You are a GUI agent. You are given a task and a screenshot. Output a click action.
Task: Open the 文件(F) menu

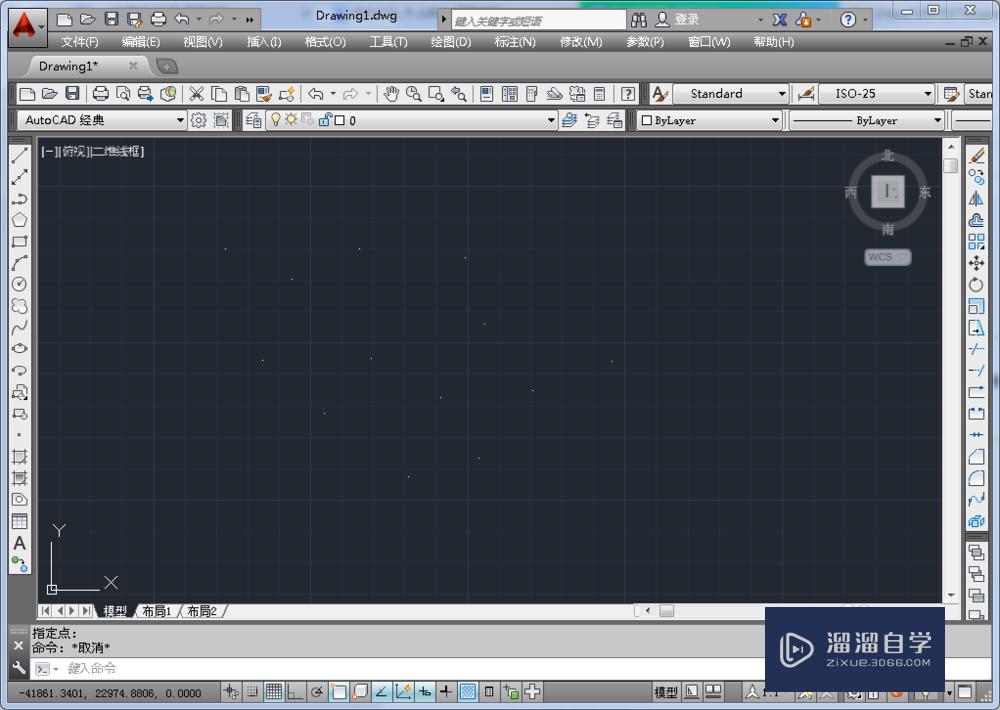80,42
